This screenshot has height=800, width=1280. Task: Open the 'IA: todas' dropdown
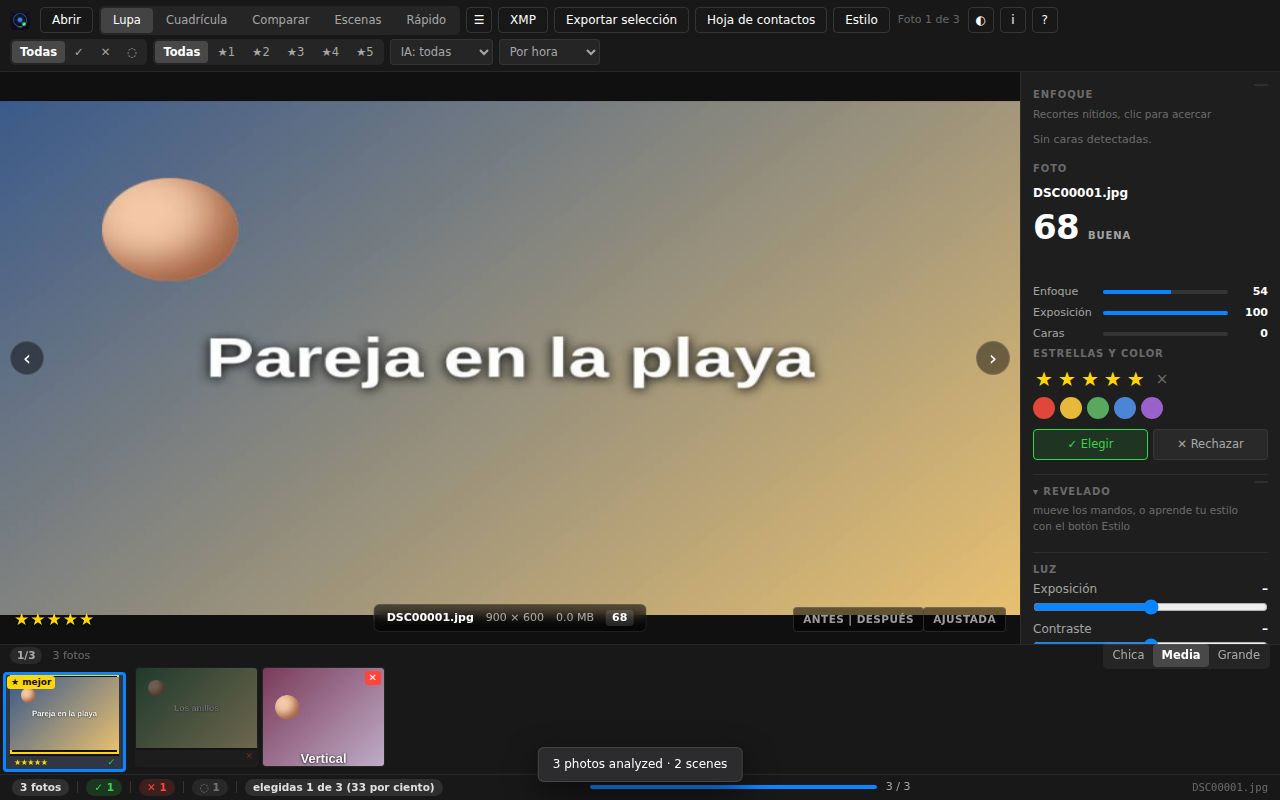pyautogui.click(x=441, y=52)
